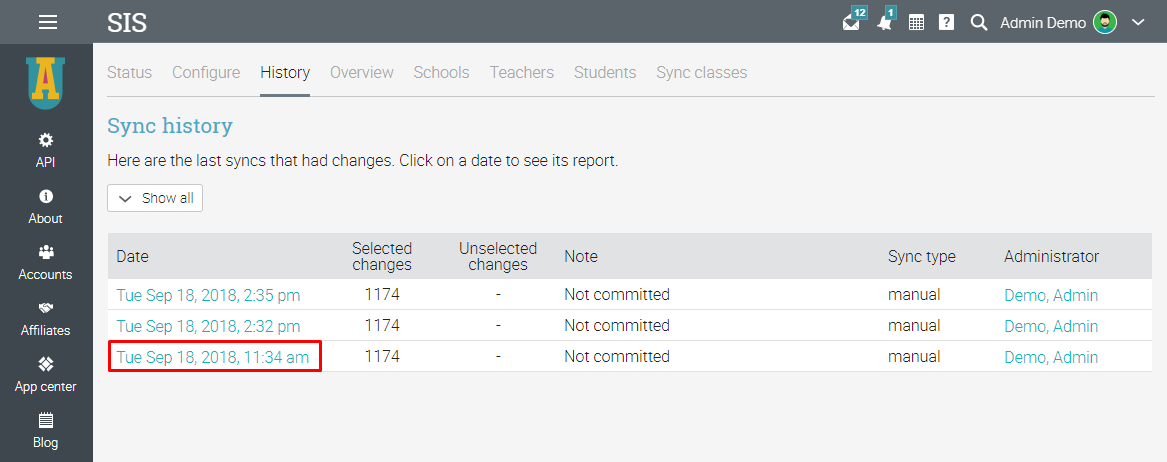Click the school logo in sidebar
This screenshot has height=462, width=1167.
click(46, 83)
